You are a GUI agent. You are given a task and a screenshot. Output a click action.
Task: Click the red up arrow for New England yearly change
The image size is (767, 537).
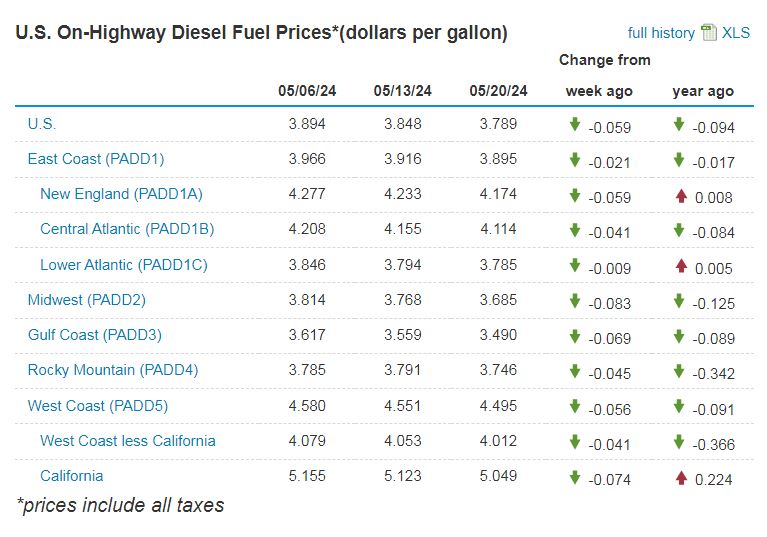click(x=680, y=196)
